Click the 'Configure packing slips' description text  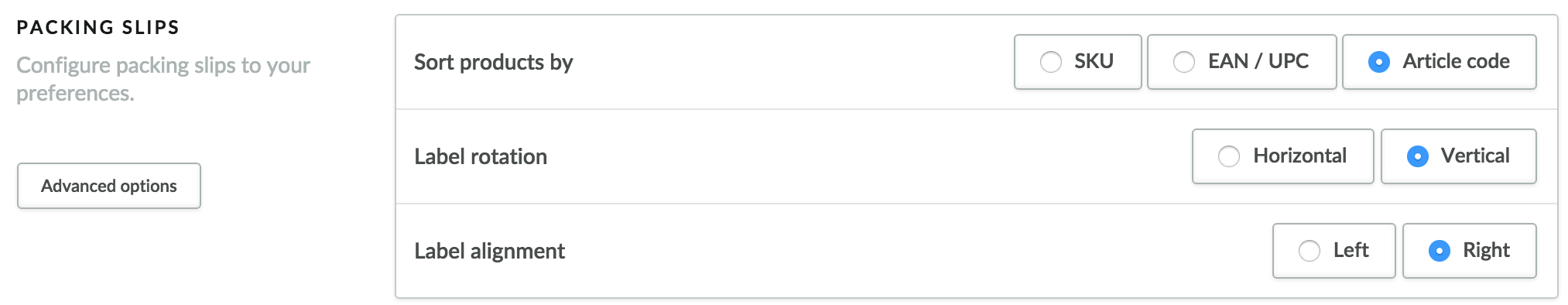(x=163, y=79)
